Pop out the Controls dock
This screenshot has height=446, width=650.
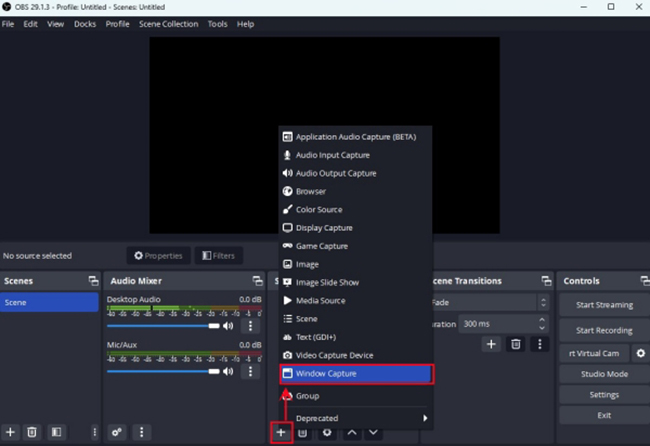[x=645, y=281]
